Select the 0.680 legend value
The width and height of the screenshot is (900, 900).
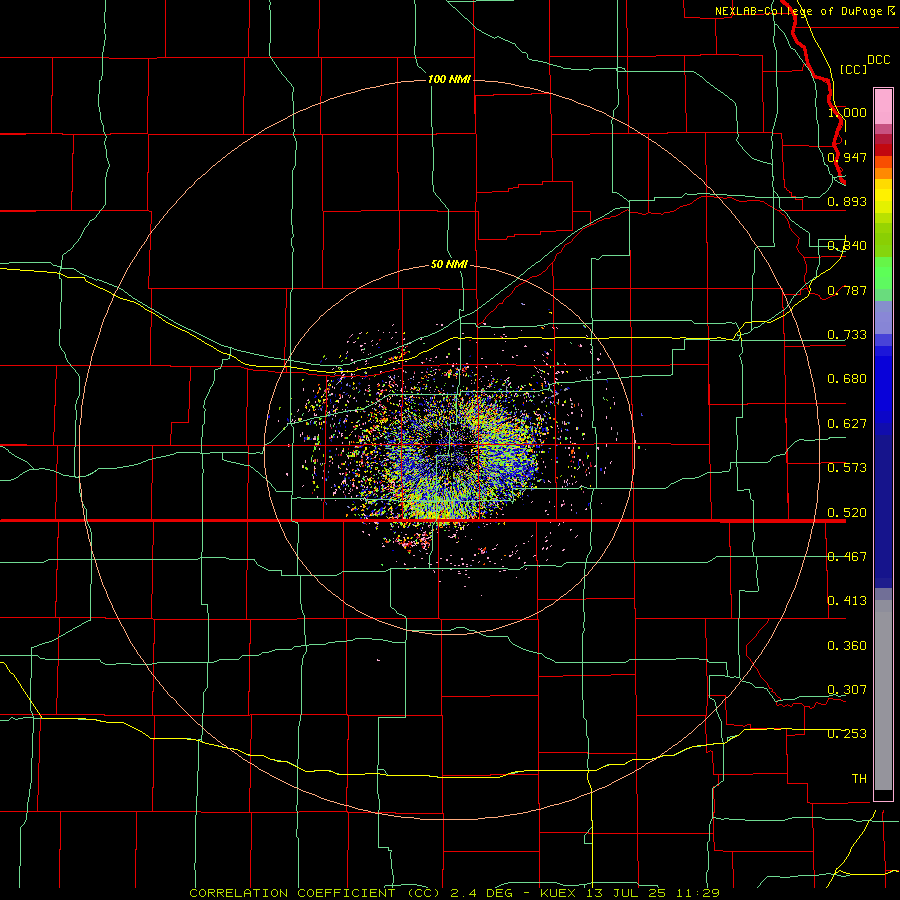pos(847,379)
